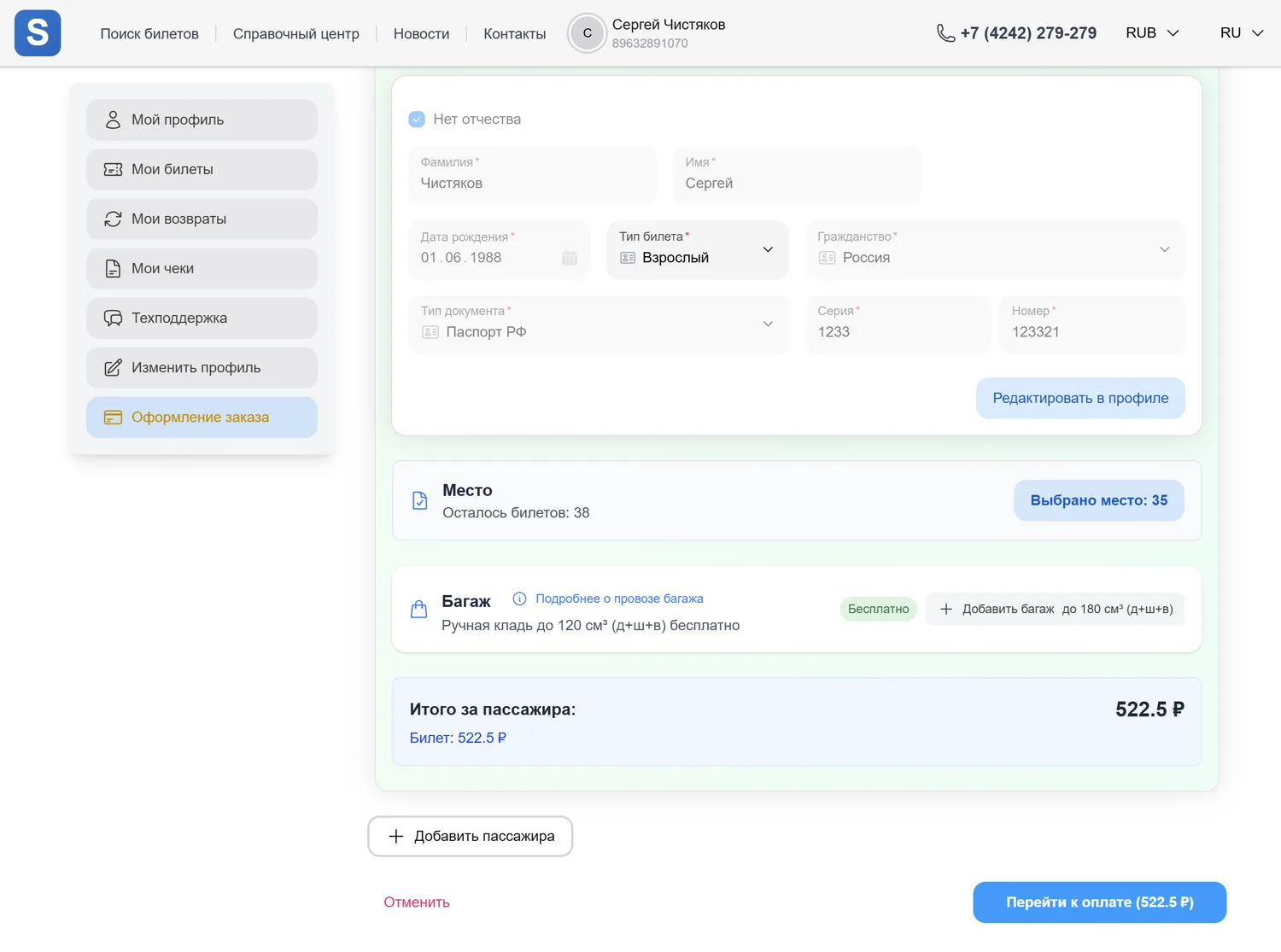The width and height of the screenshot is (1281, 952).
Task: Click the Добавить пассажира button
Action: pos(471,836)
